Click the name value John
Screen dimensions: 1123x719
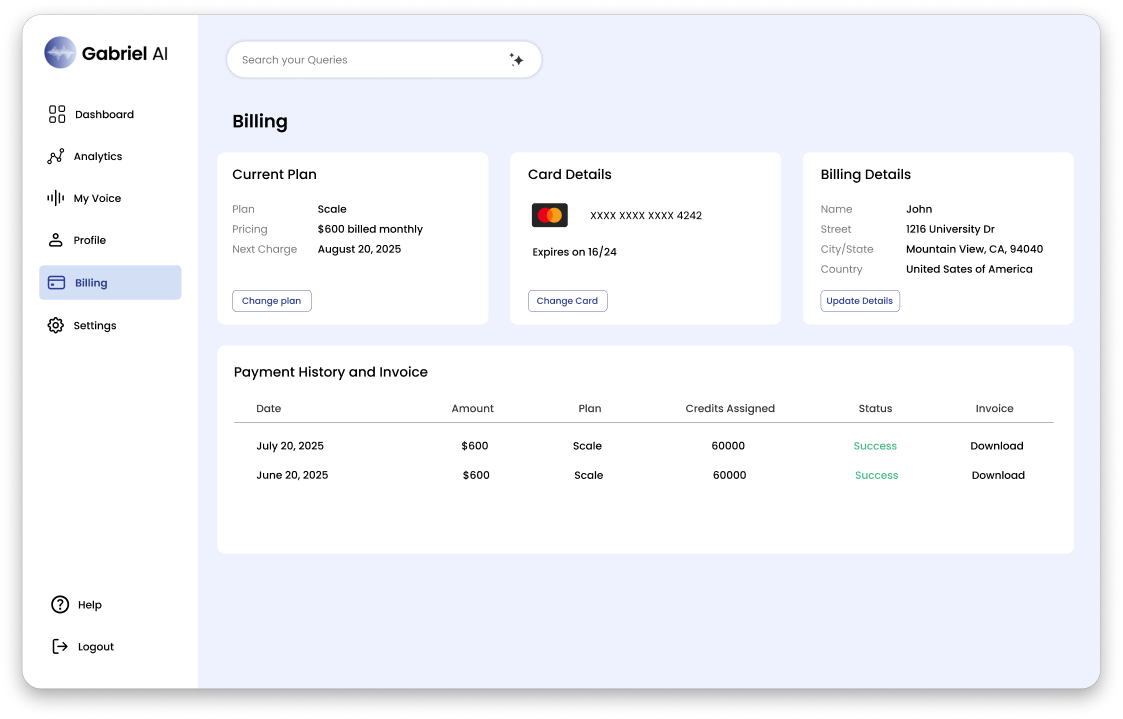click(919, 209)
